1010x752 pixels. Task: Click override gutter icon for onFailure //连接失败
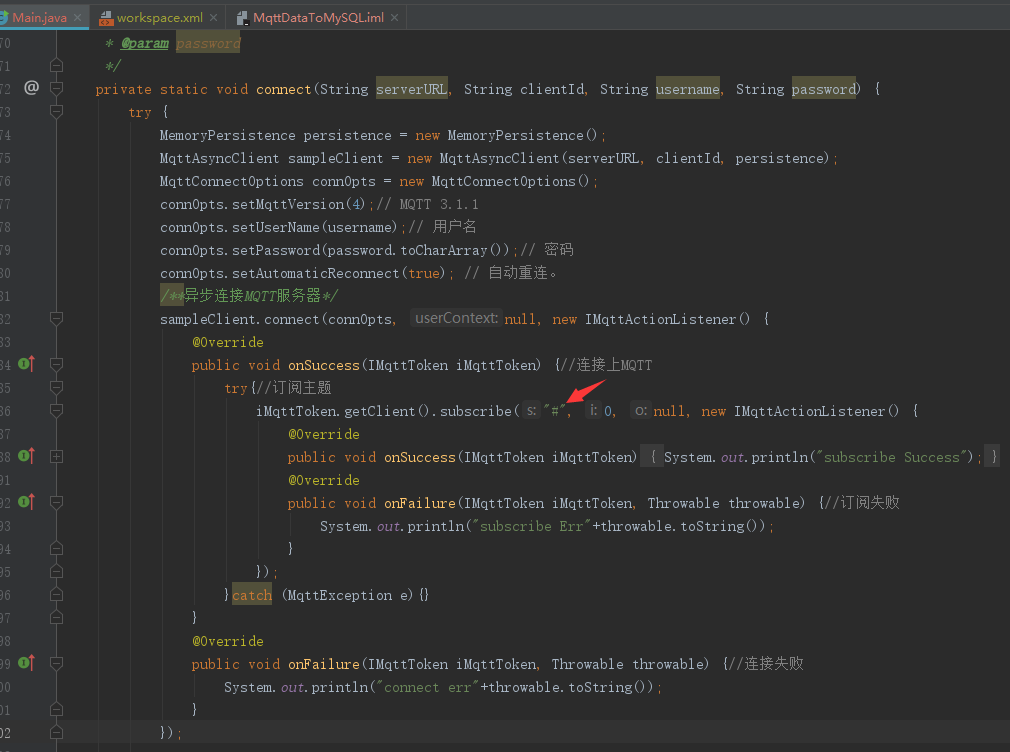click(26, 663)
